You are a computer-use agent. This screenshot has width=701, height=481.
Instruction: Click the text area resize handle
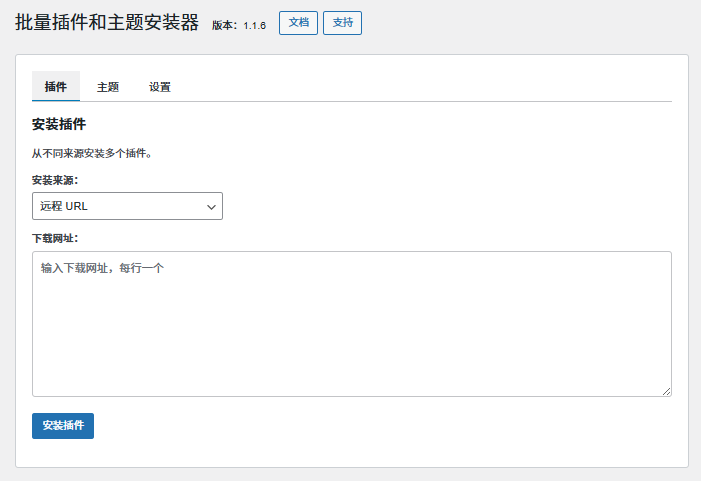[x=666, y=391]
